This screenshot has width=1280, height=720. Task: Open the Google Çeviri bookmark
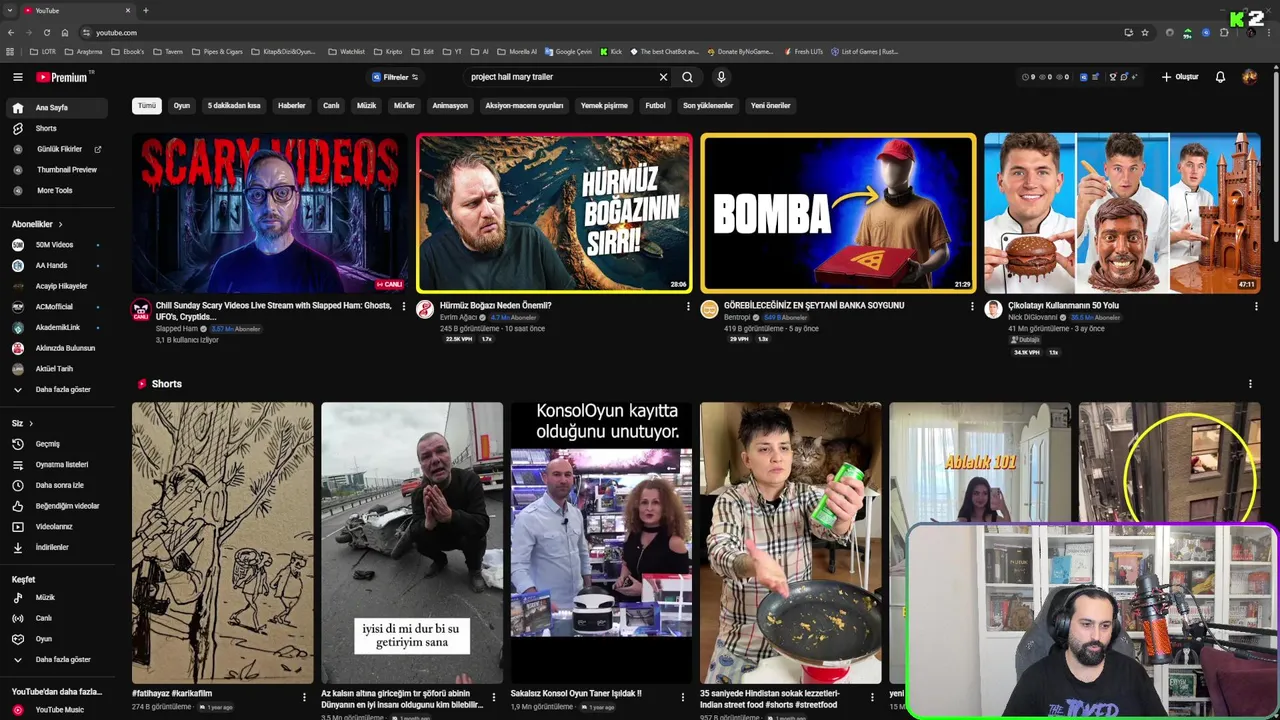(x=568, y=51)
